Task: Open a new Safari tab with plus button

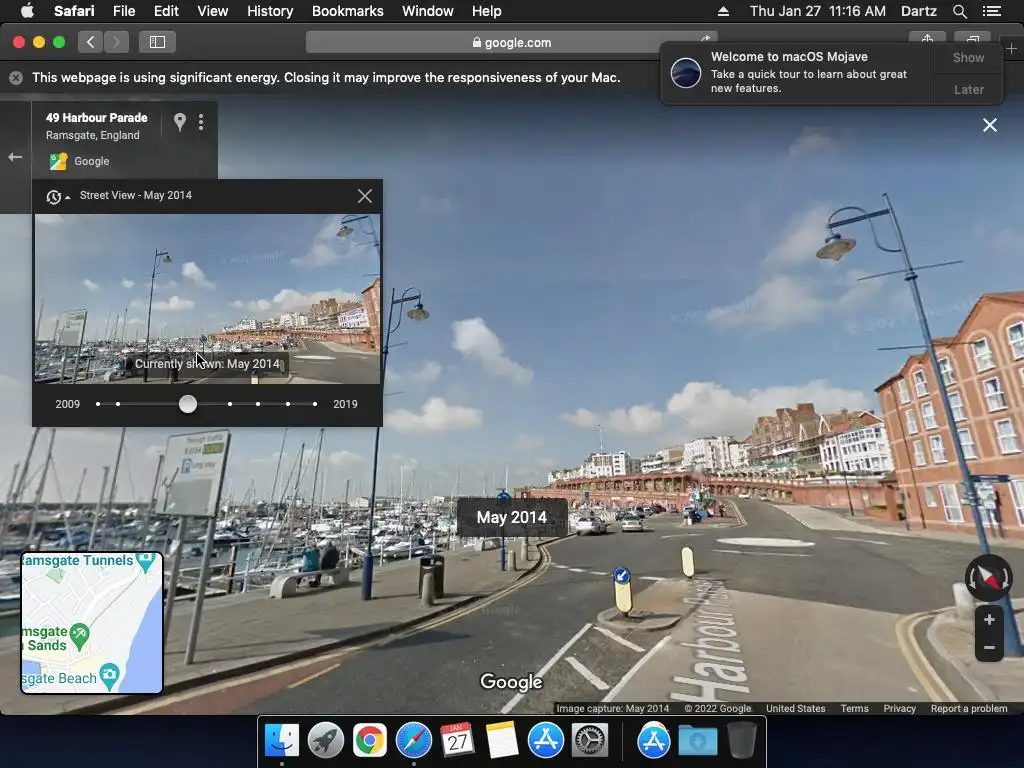Action: click(x=1011, y=49)
